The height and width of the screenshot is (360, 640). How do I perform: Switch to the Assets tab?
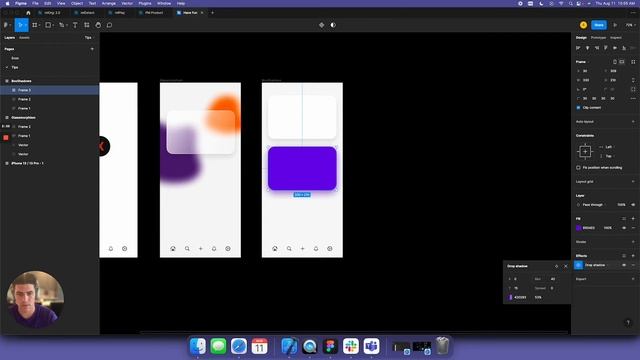coord(24,38)
